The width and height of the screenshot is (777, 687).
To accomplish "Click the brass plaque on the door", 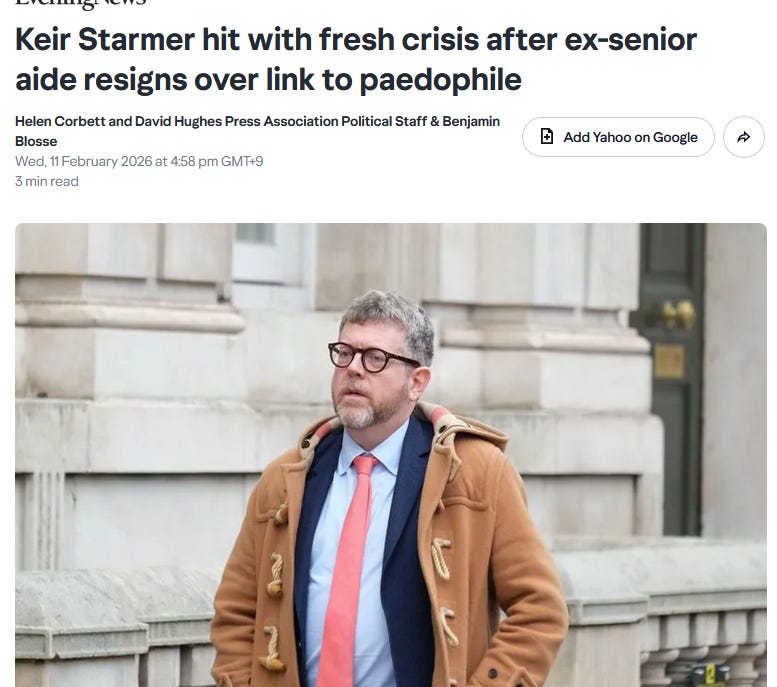I will click(668, 361).
